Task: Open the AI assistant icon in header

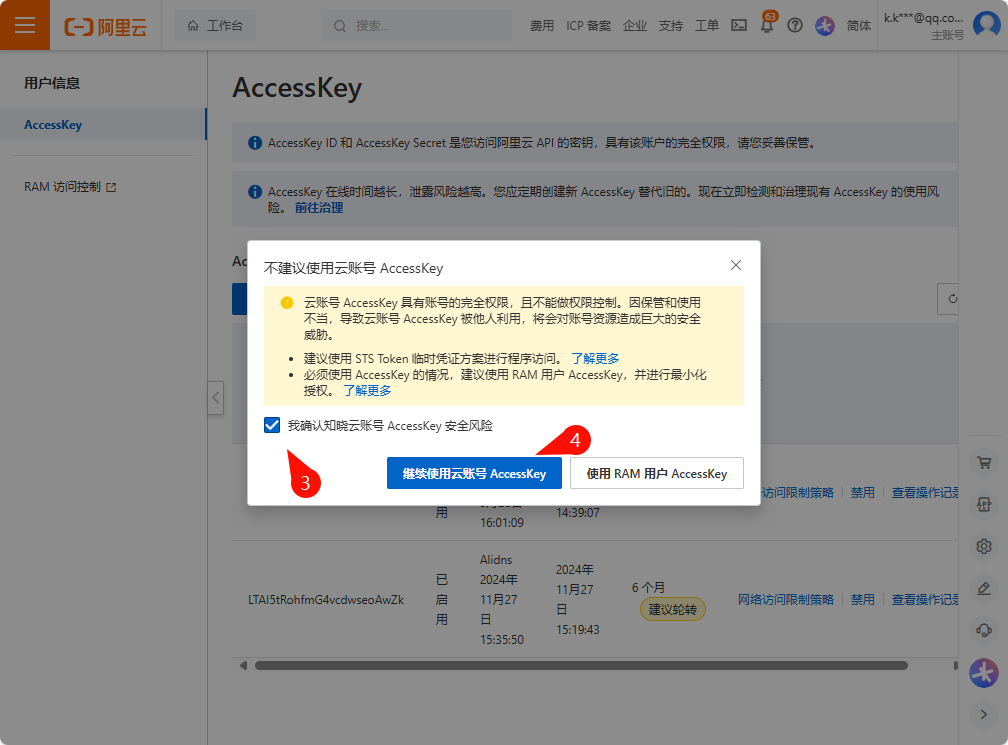Action: click(825, 26)
